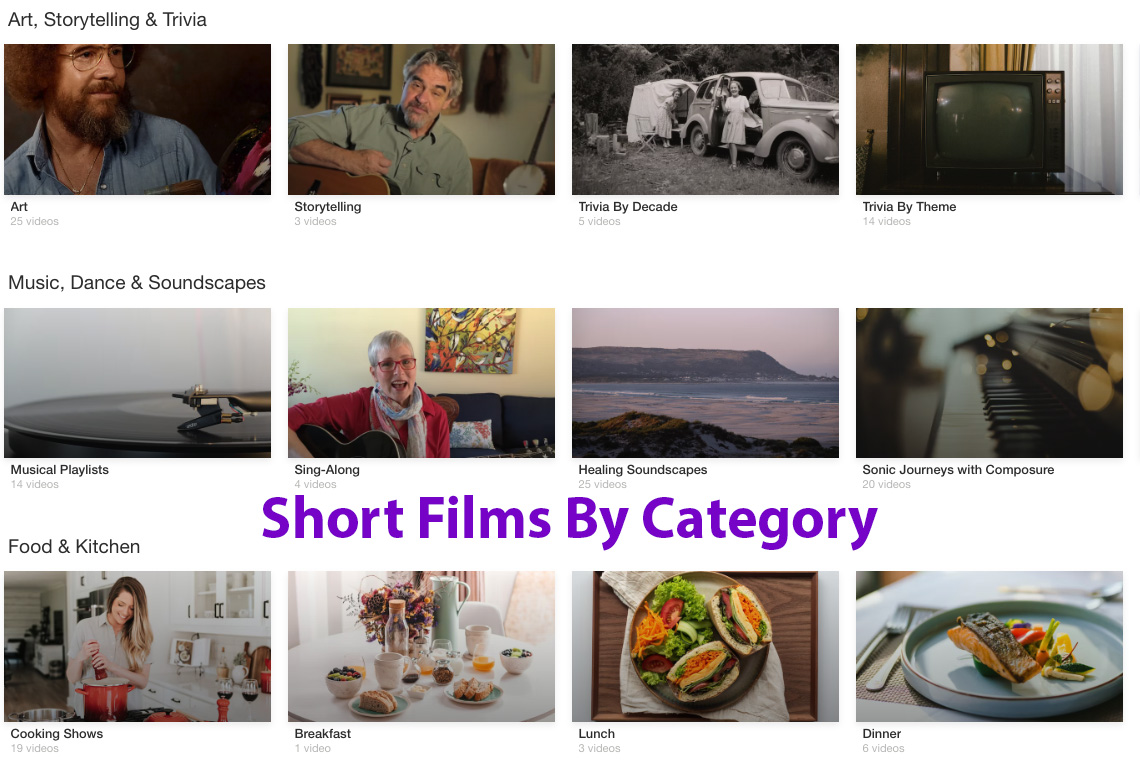1140x771 pixels.
Task: Open the Dinner salmon plate thumbnail
Action: (989, 647)
